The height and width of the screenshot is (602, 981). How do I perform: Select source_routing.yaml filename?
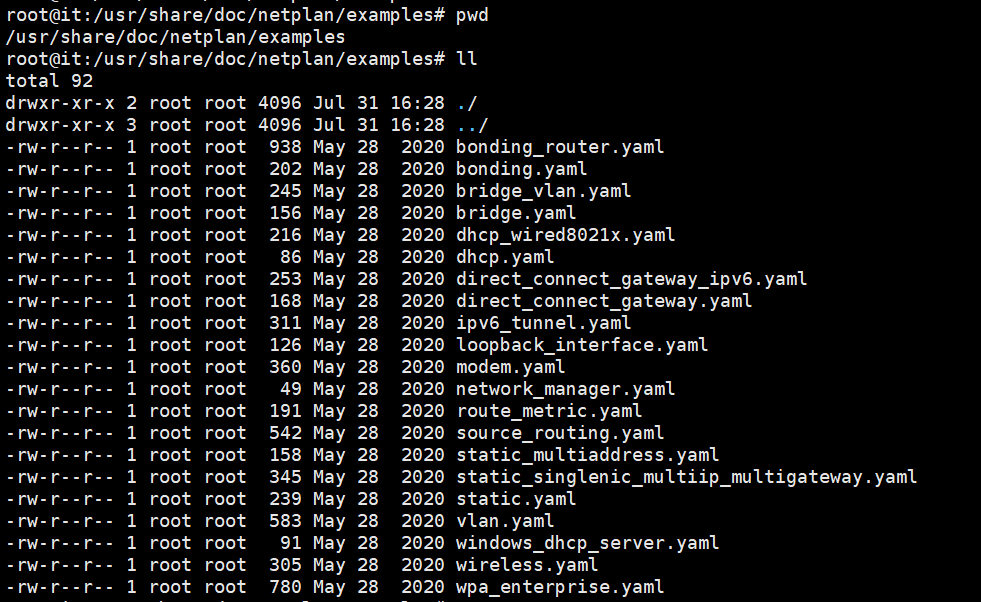pyautogui.click(x=560, y=433)
